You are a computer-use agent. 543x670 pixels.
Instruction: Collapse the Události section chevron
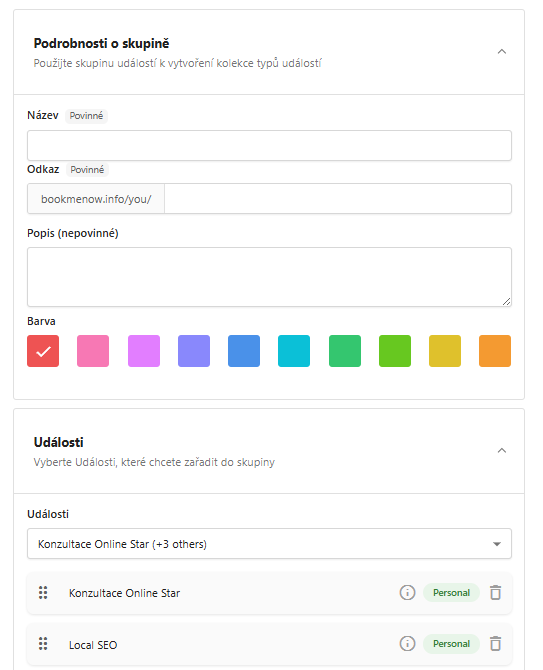click(x=502, y=451)
